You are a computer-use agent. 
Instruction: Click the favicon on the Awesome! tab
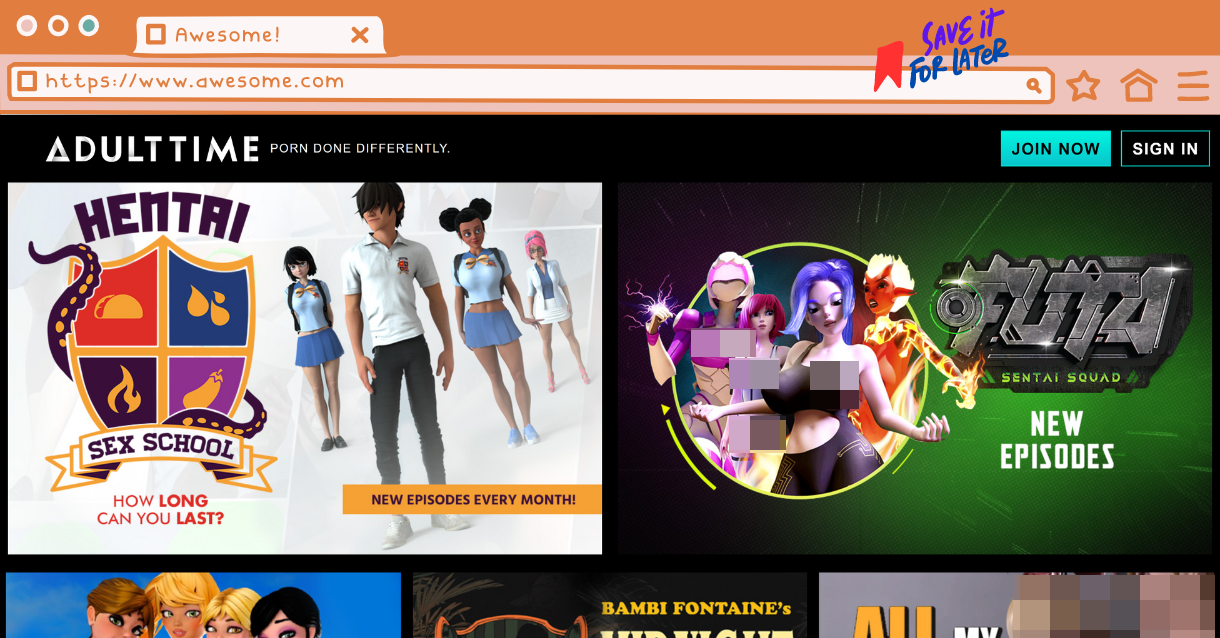tap(155, 35)
